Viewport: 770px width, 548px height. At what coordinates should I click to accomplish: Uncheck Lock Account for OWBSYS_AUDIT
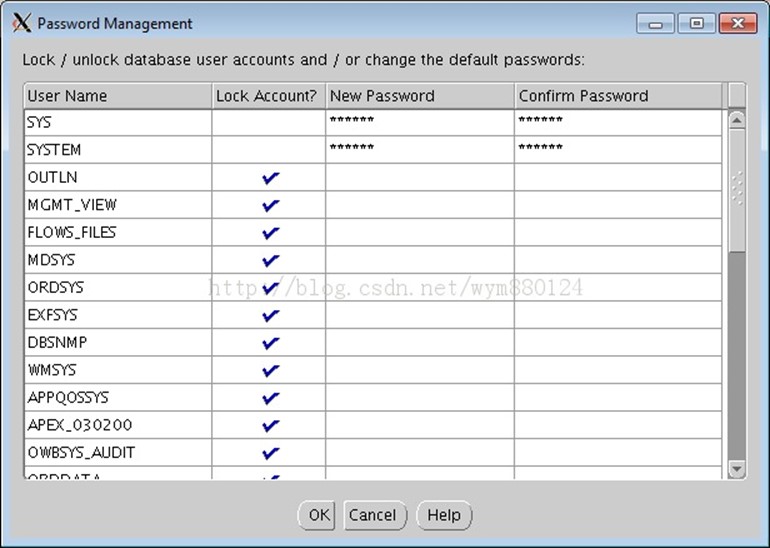pos(271,452)
